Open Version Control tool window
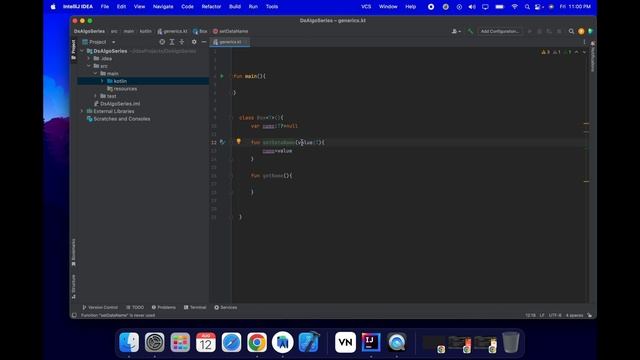The image size is (640, 360). 100,307
